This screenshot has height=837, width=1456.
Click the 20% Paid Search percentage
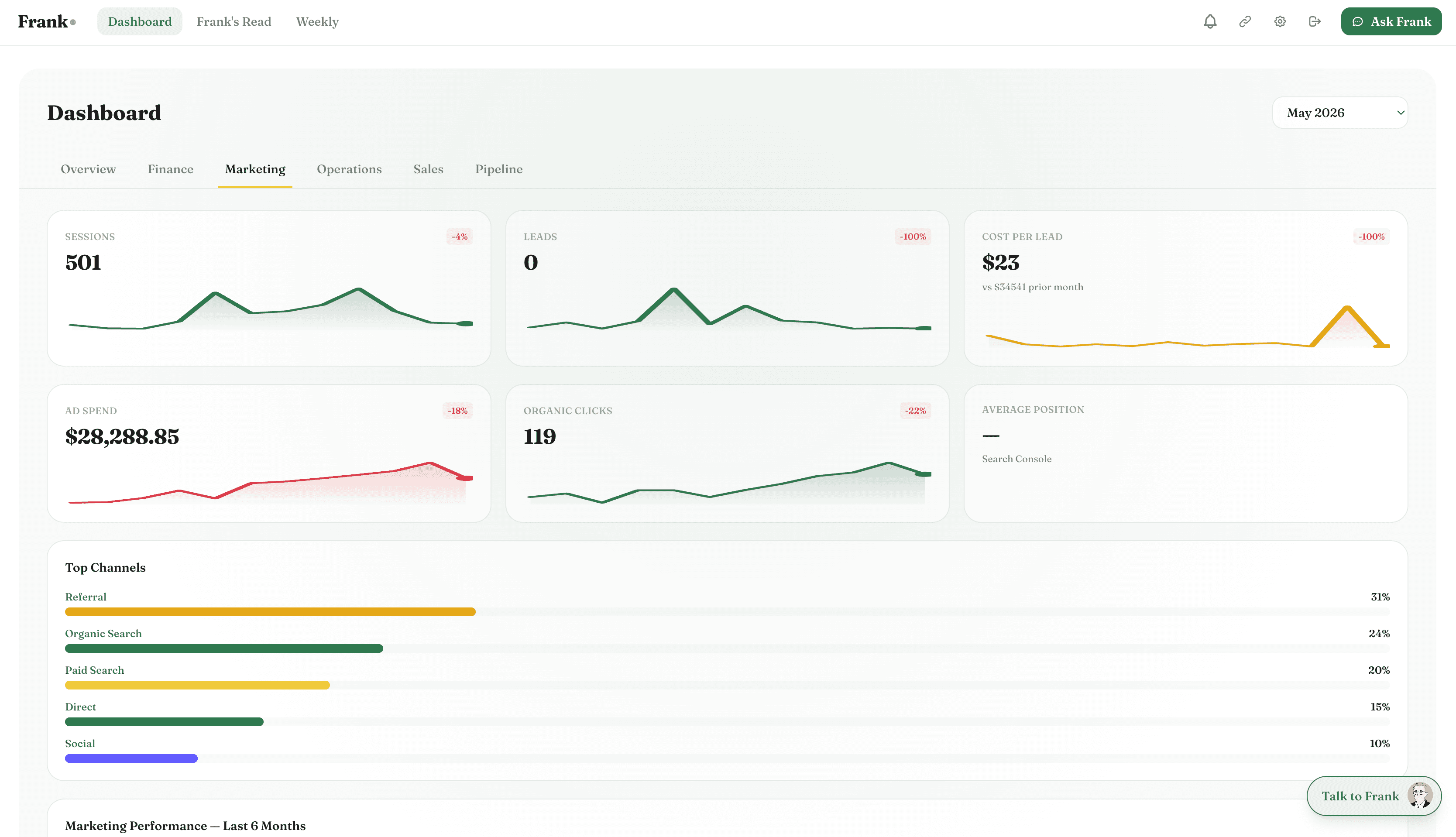pos(1379,670)
